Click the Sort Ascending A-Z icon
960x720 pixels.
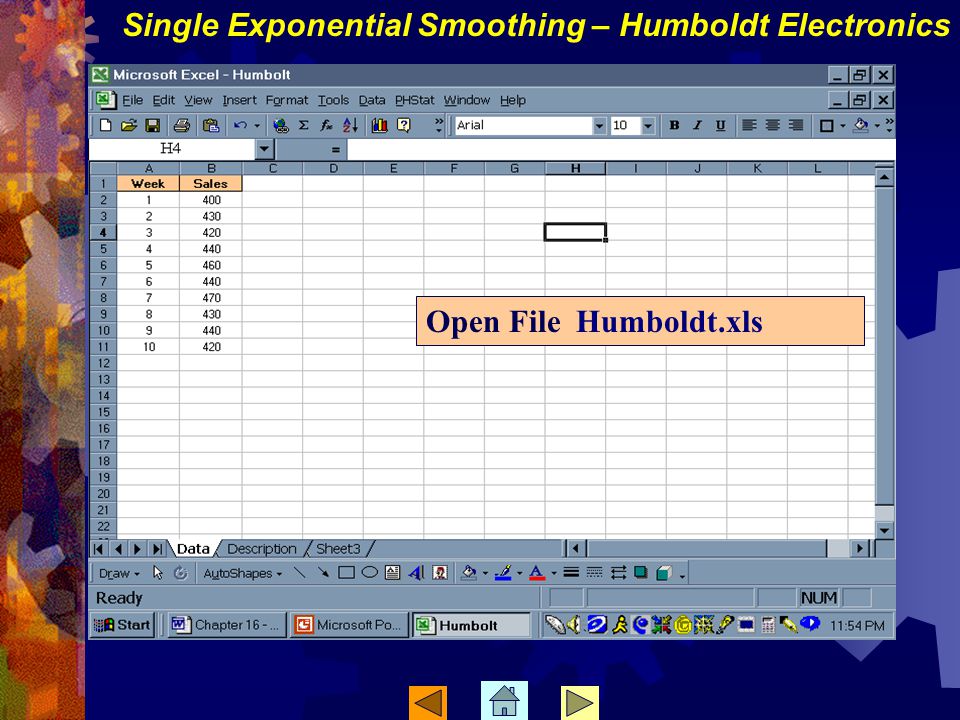click(x=350, y=126)
